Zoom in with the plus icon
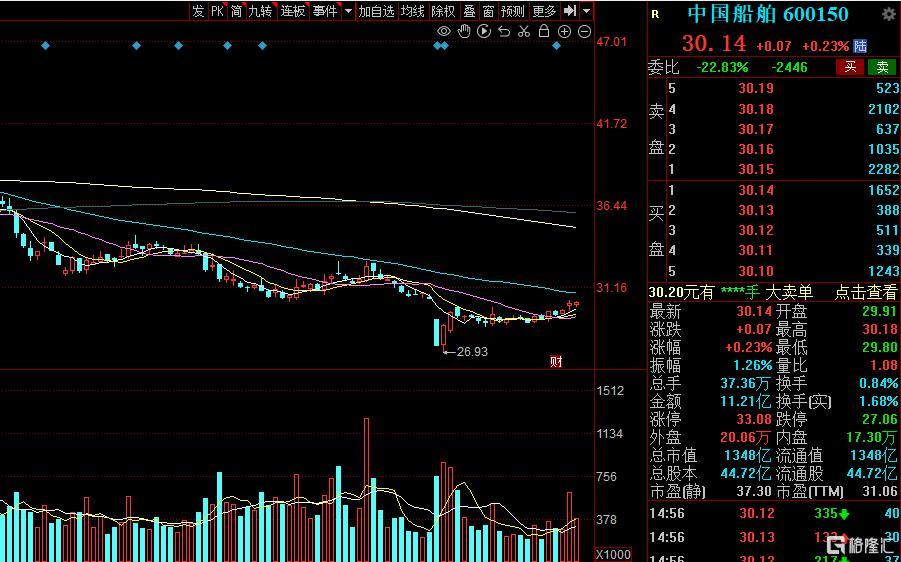 [564, 32]
